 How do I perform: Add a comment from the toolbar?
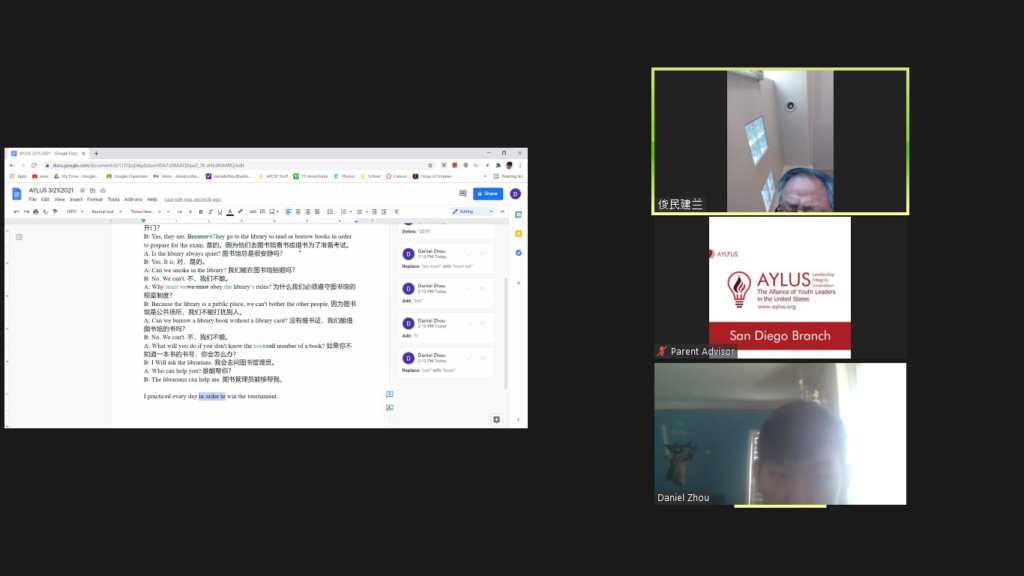point(263,212)
